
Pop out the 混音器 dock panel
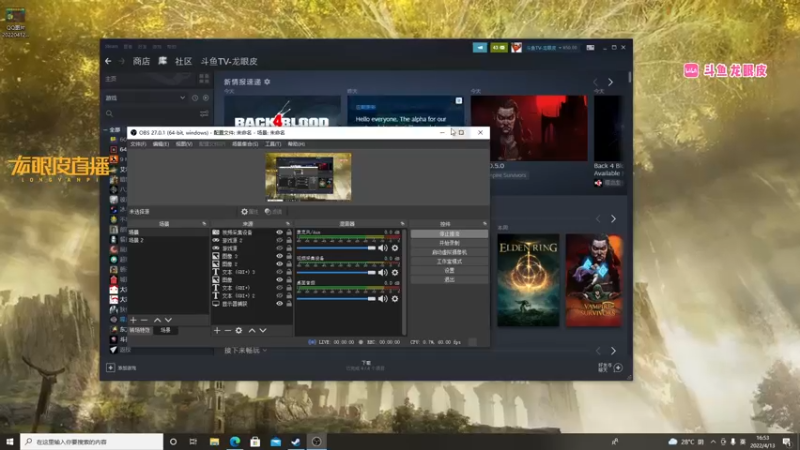pyautogui.click(x=402, y=223)
